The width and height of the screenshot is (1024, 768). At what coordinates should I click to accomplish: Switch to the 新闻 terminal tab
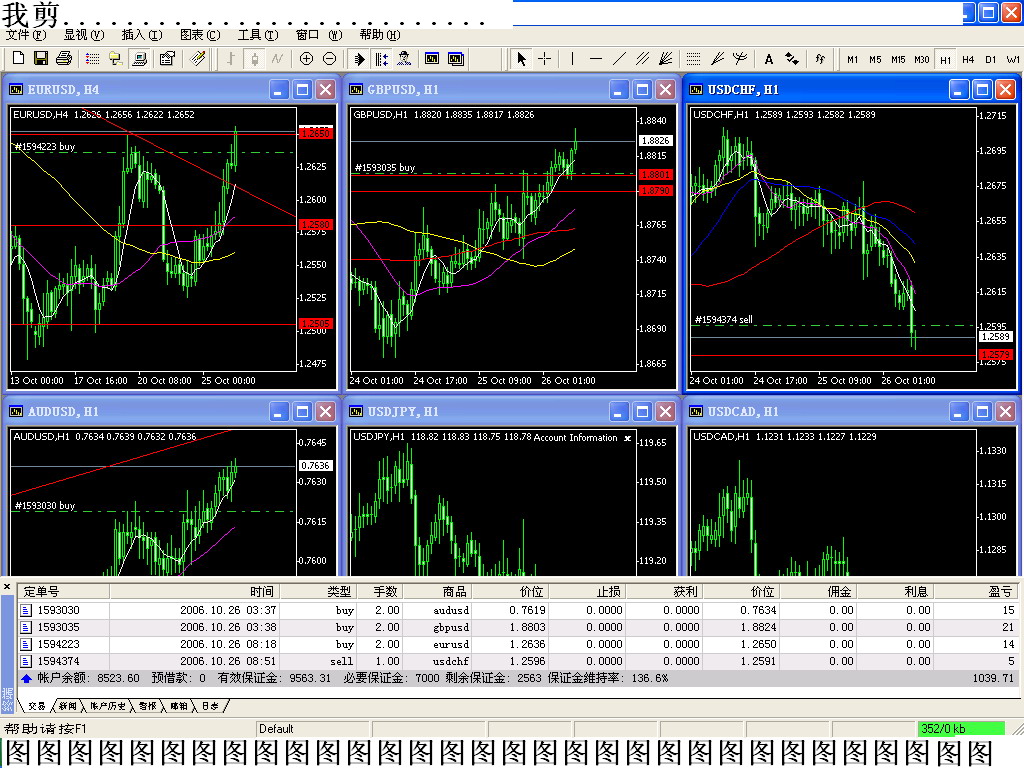(67, 706)
